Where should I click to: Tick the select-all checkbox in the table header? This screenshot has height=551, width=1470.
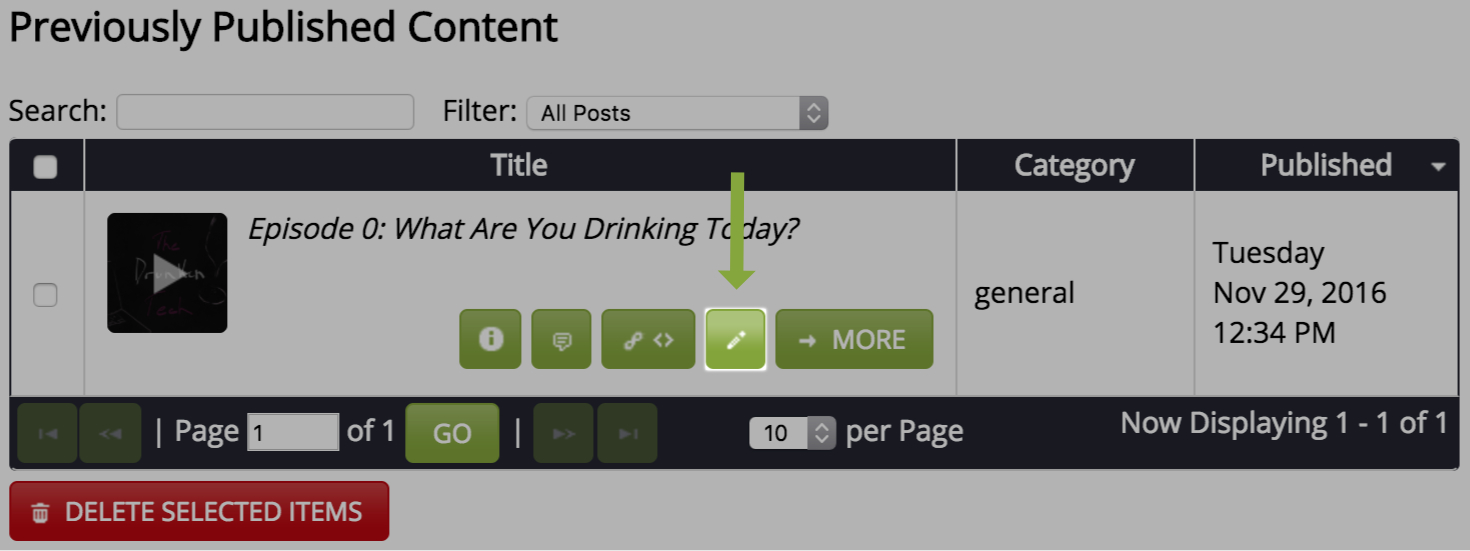click(x=45, y=167)
